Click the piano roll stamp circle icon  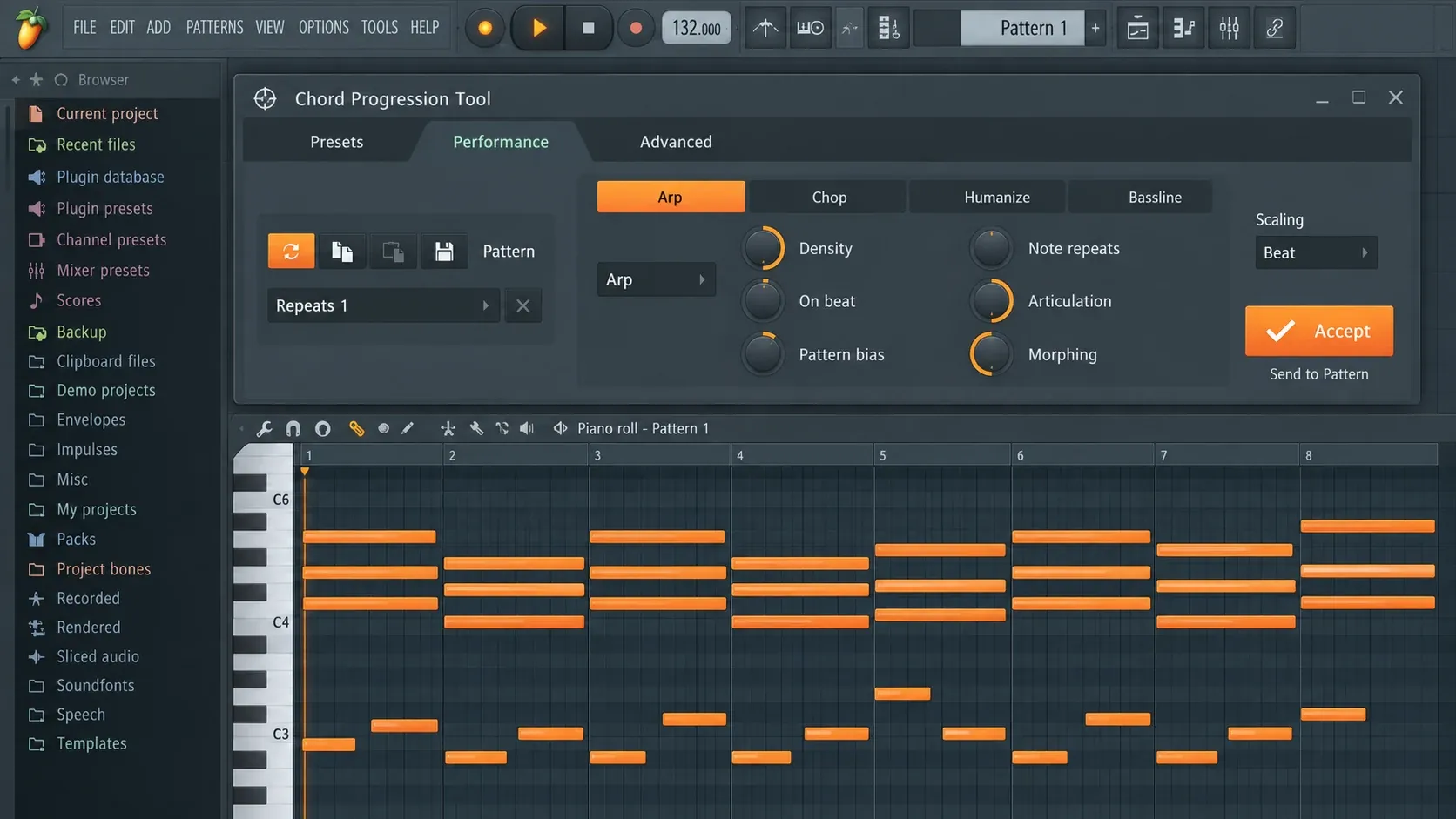(322, 428)
